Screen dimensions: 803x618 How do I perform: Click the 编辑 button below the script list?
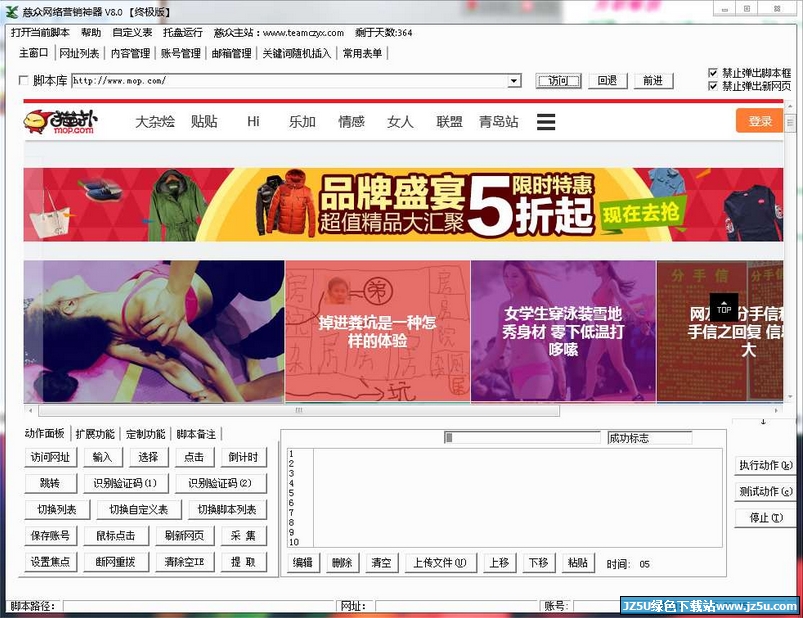(303, 563)
